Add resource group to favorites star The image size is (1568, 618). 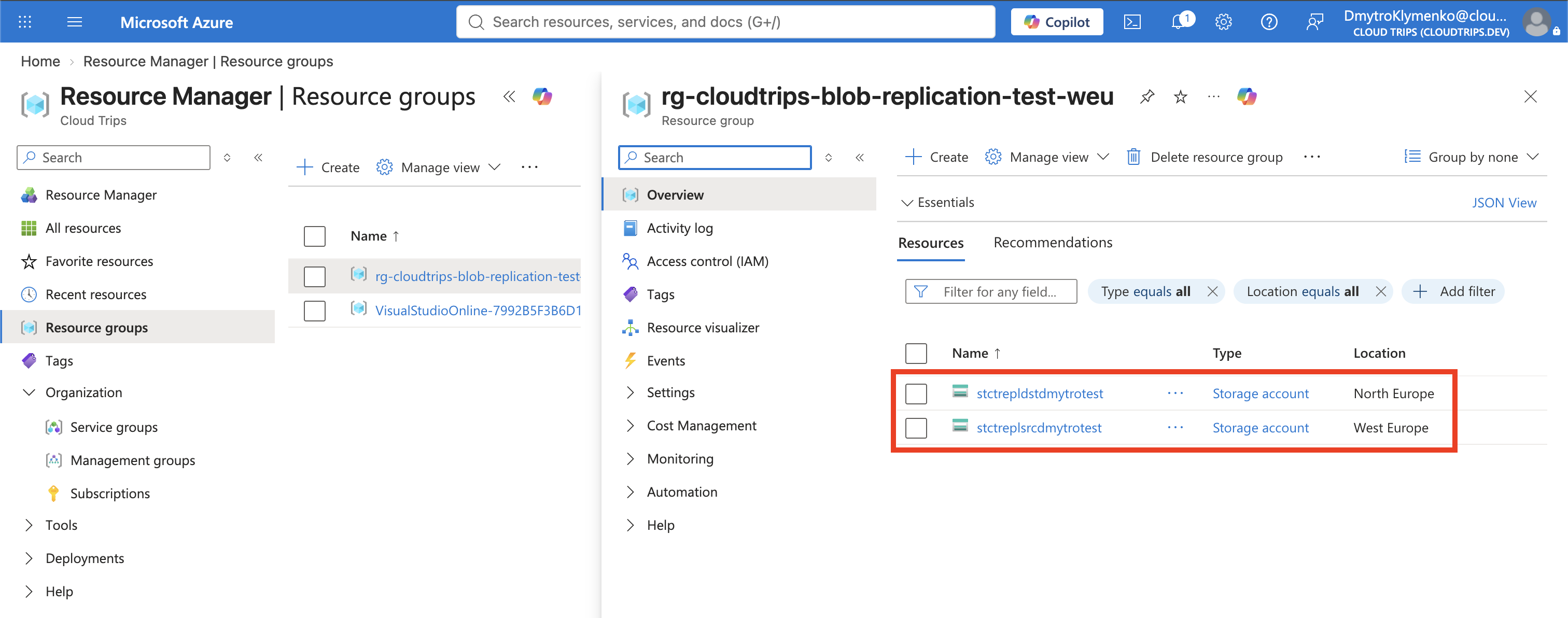click(1180, 96)
